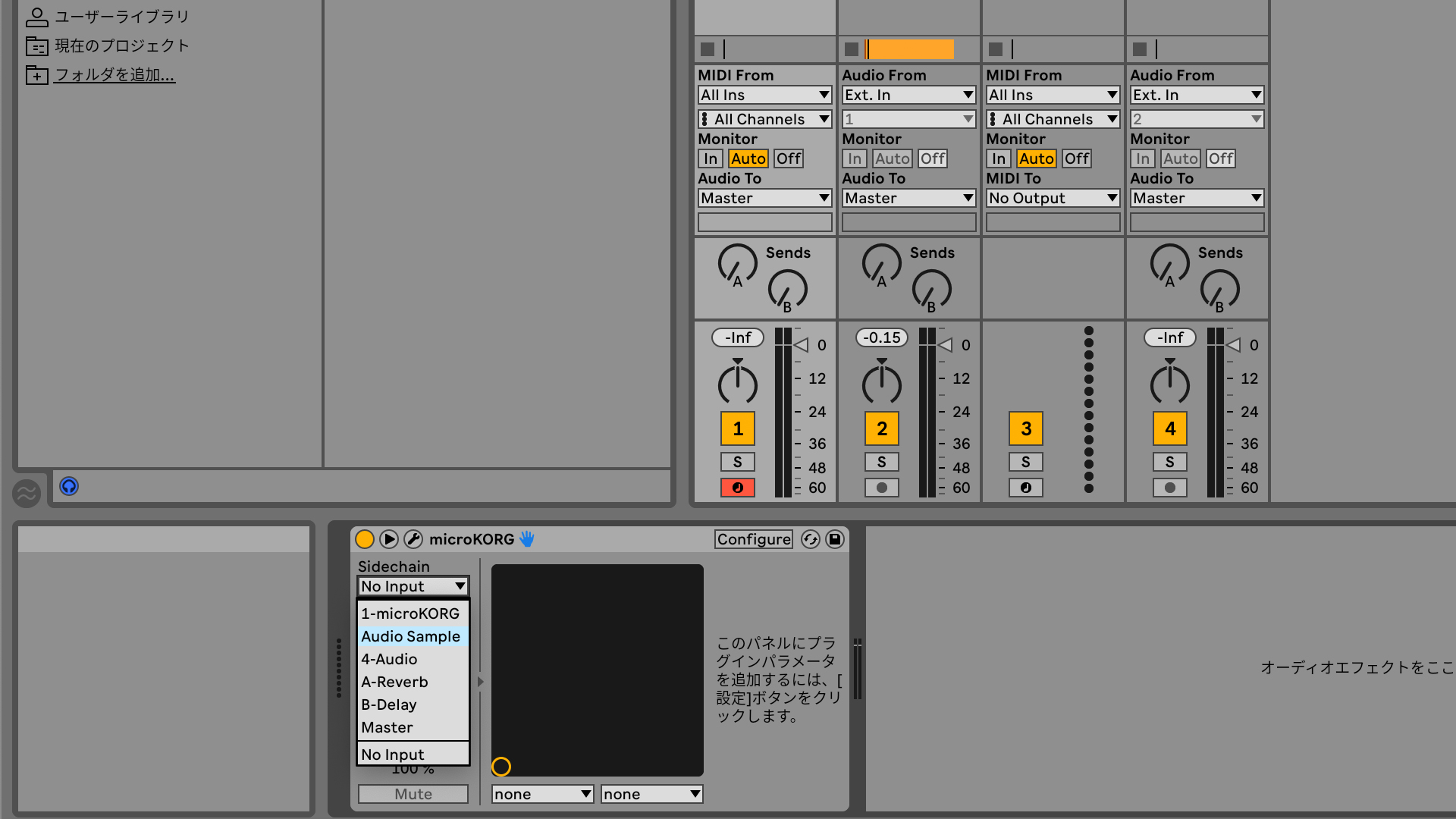Click microKORG unfold play-triangle icon
1456x819 pixels.
pos(389,539)
